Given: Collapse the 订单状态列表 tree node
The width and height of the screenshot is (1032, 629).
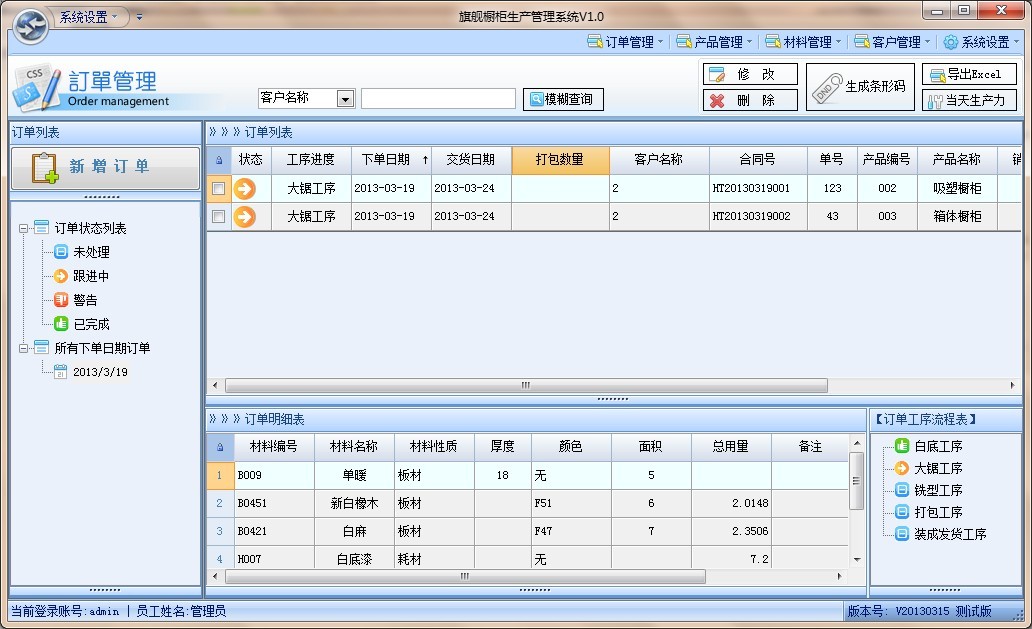Looking at the screenshot, I should (23, 228).
